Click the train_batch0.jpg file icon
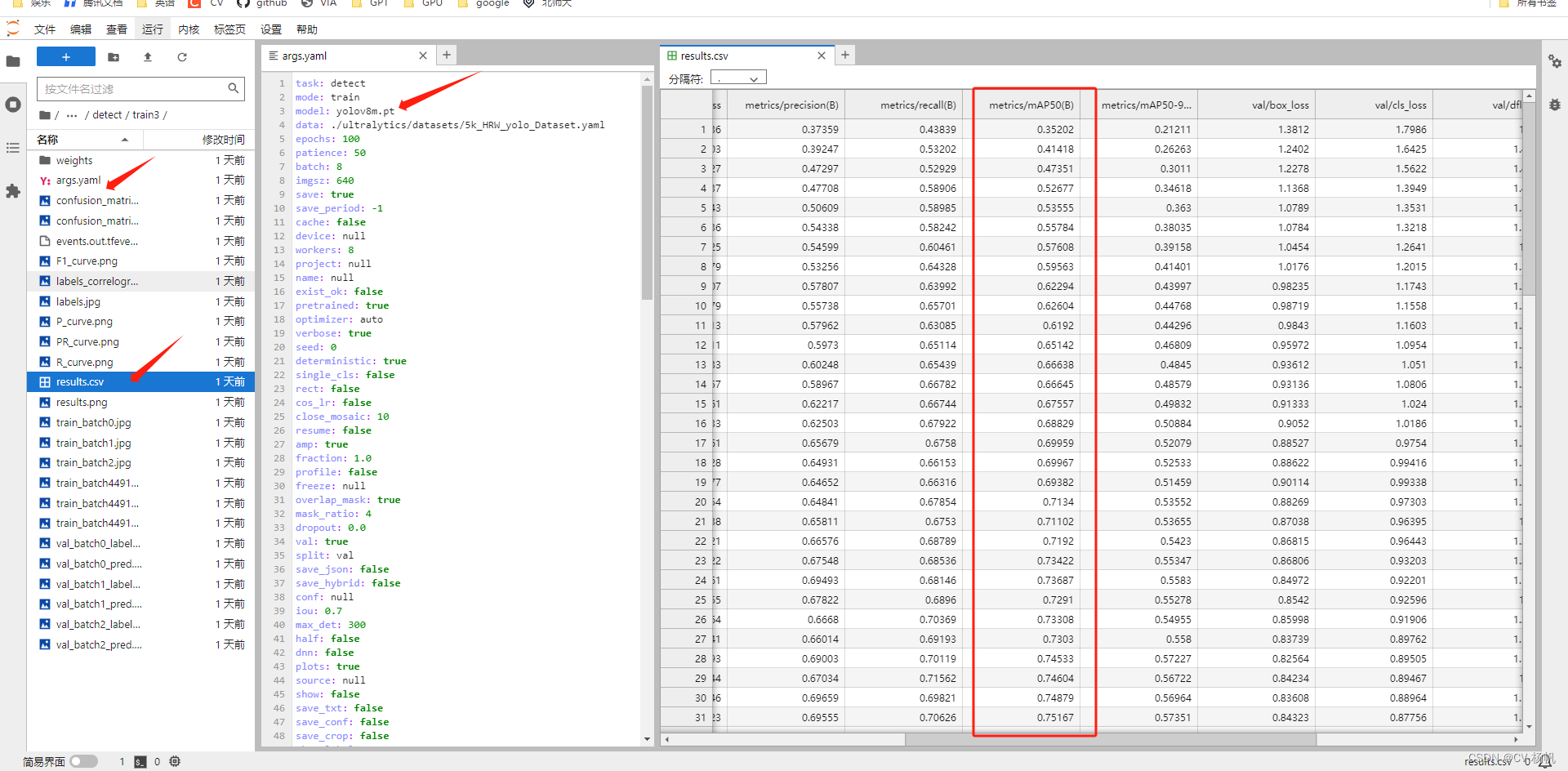 click(x=46, y=422)
